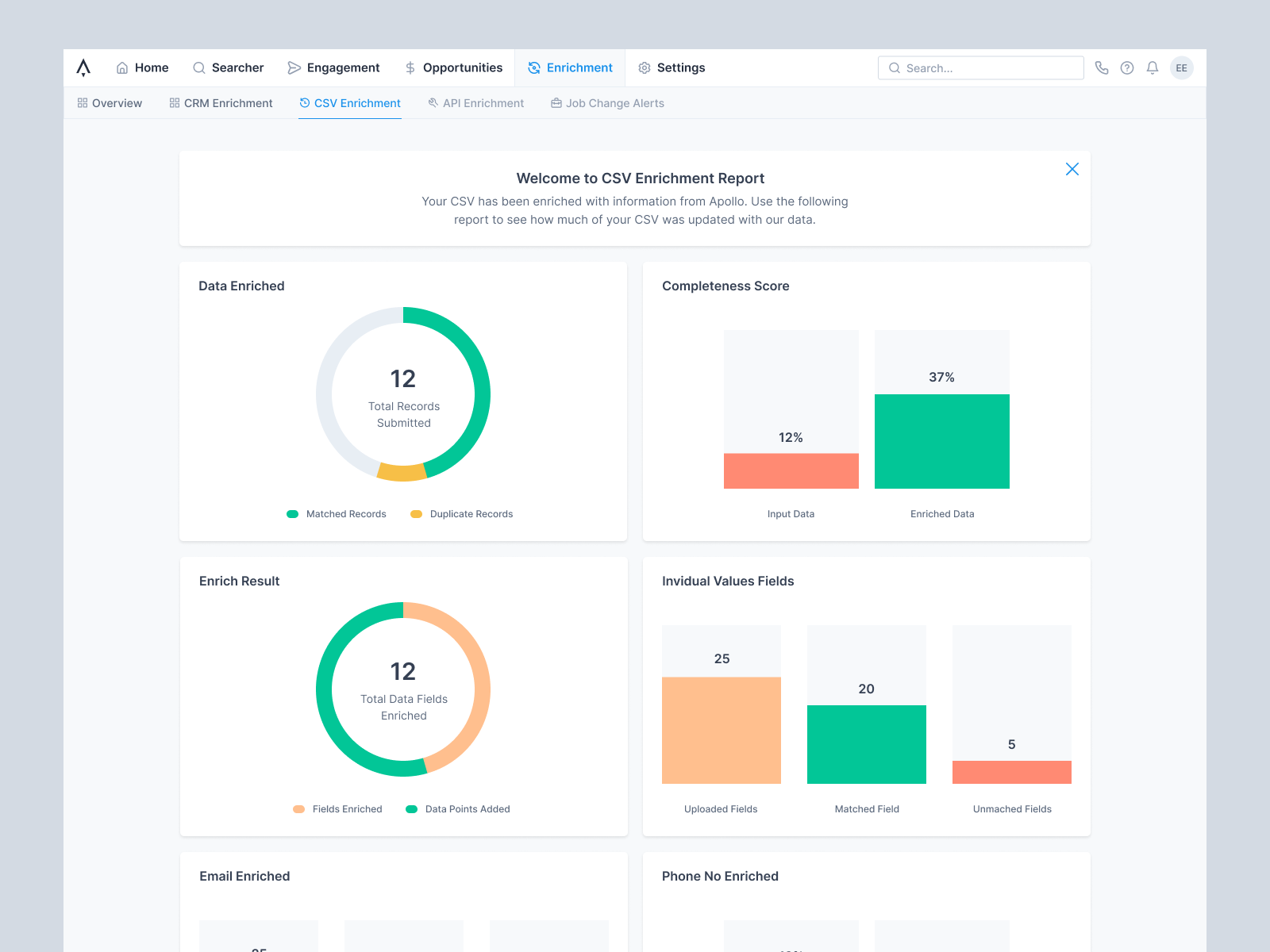Open notifications bell icon
Screen dimensions: 1270x952
1152,67
